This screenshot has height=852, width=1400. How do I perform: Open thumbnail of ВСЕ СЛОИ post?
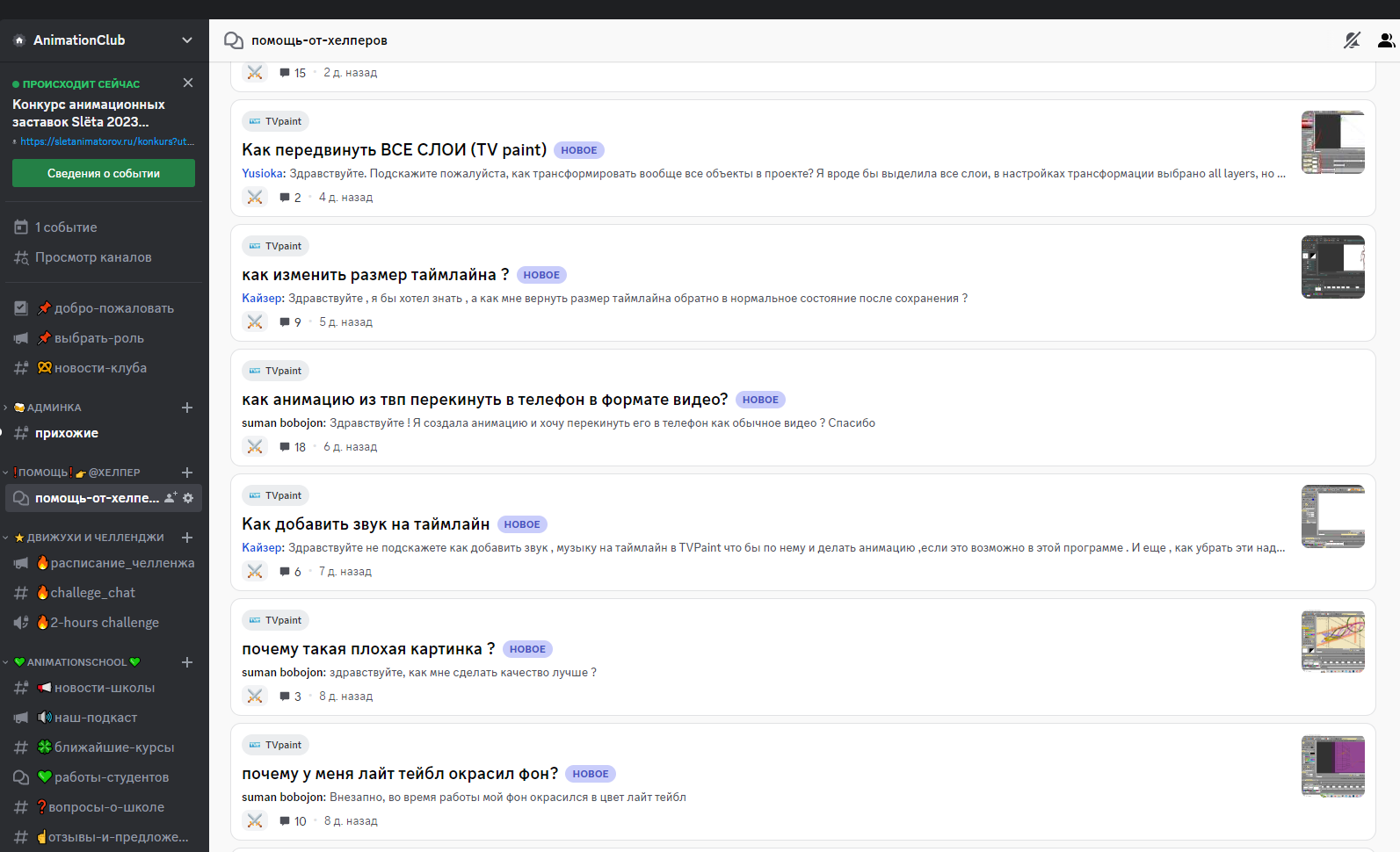pos(1333,142)
